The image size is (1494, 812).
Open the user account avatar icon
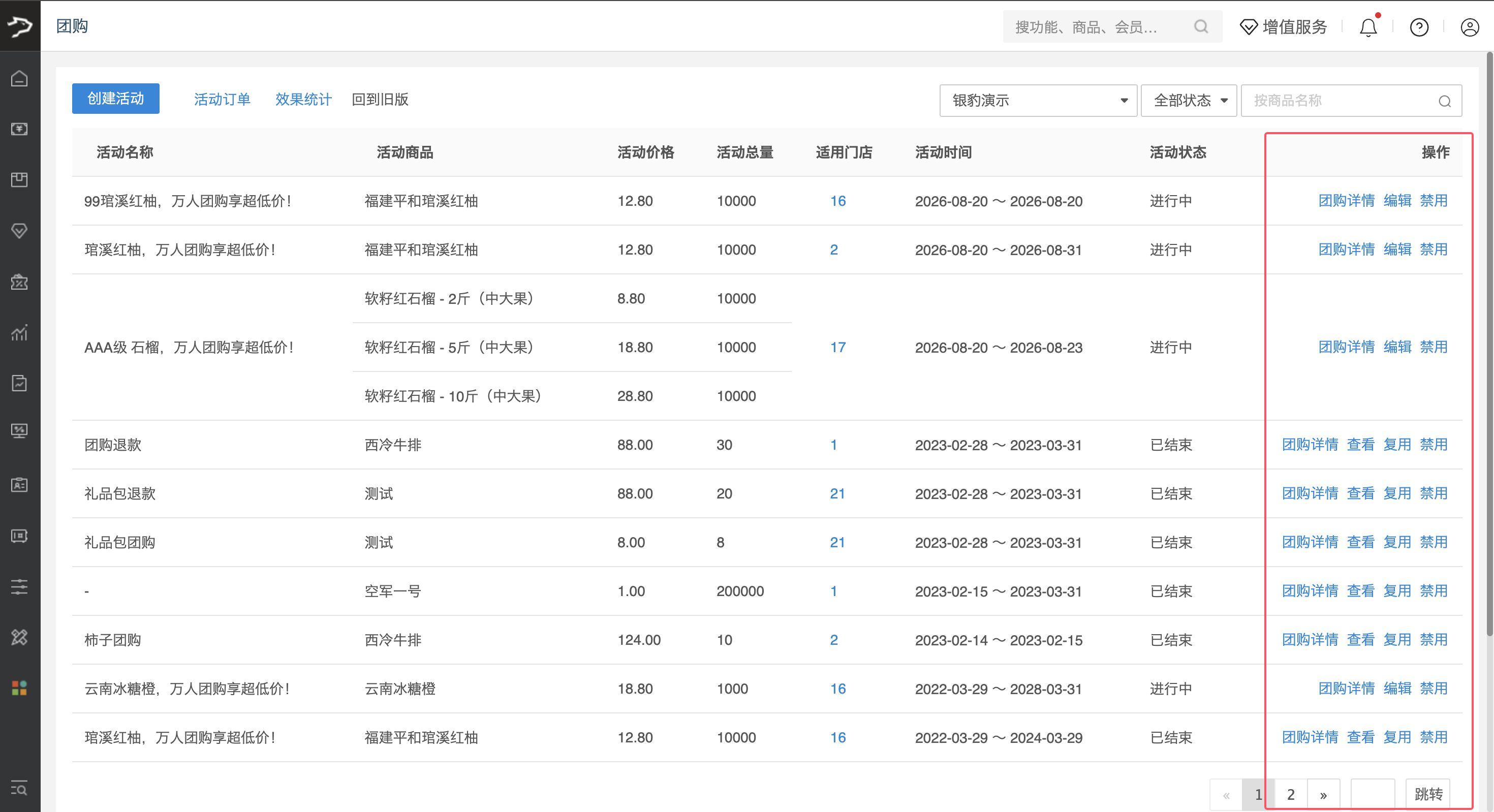point(1470,27)
